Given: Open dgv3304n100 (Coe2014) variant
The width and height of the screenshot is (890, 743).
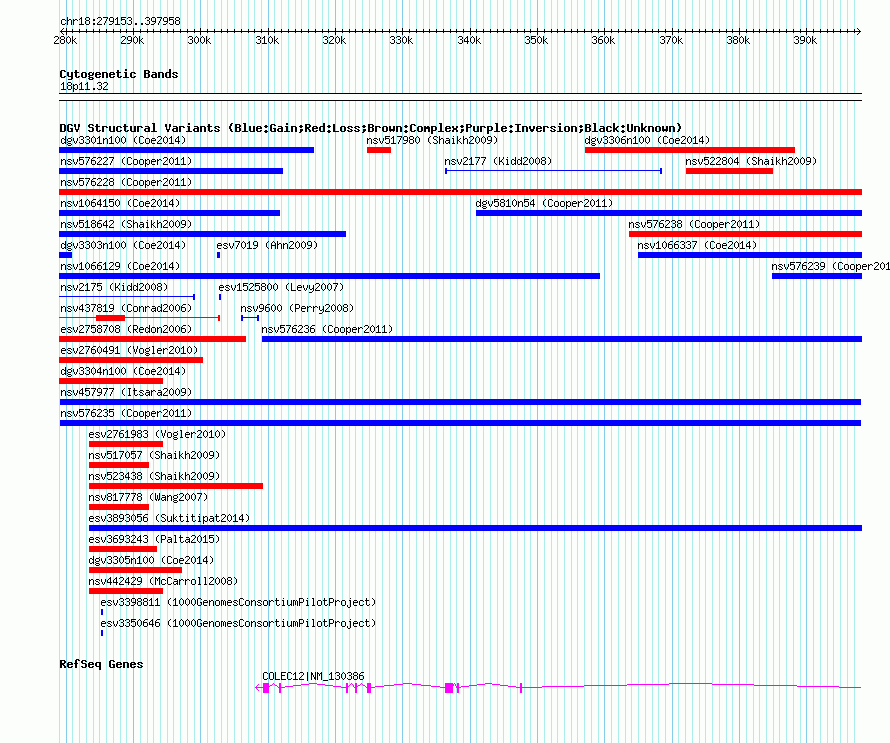Looking at the screenshot, I should pos(111,381).
